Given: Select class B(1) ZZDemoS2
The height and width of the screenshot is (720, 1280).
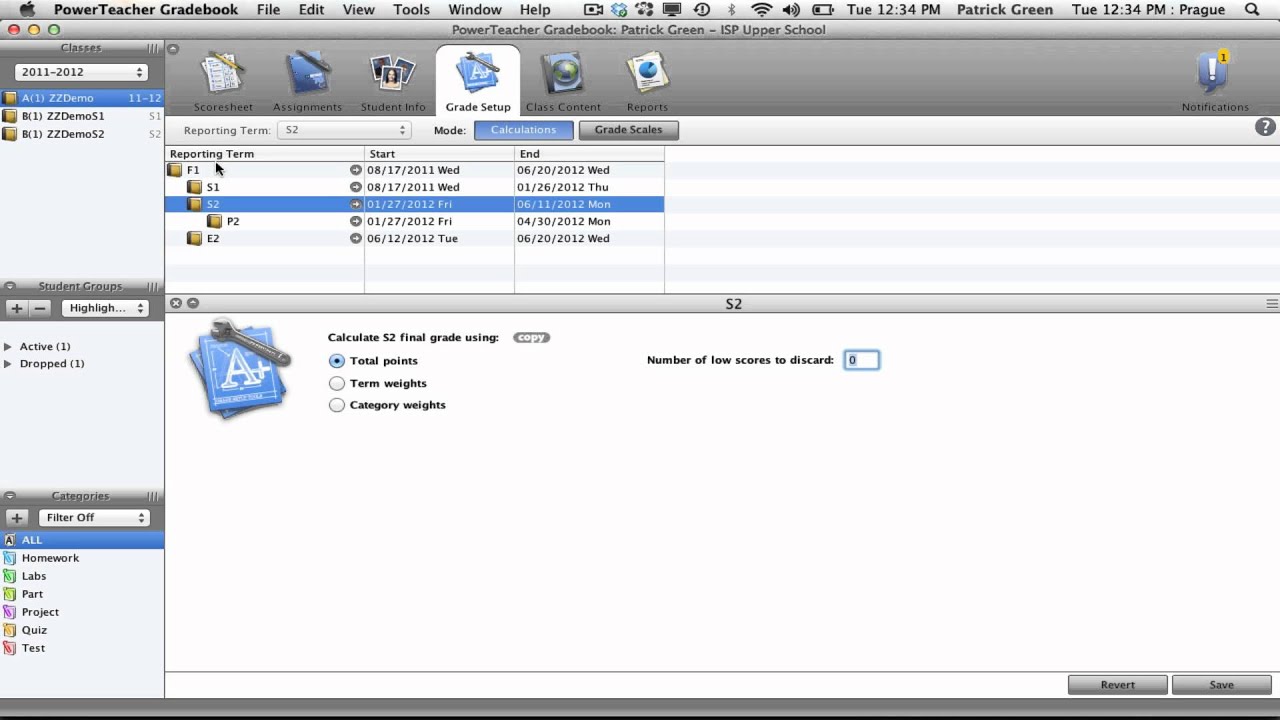Looking at the screenshot, I should 82,134.
